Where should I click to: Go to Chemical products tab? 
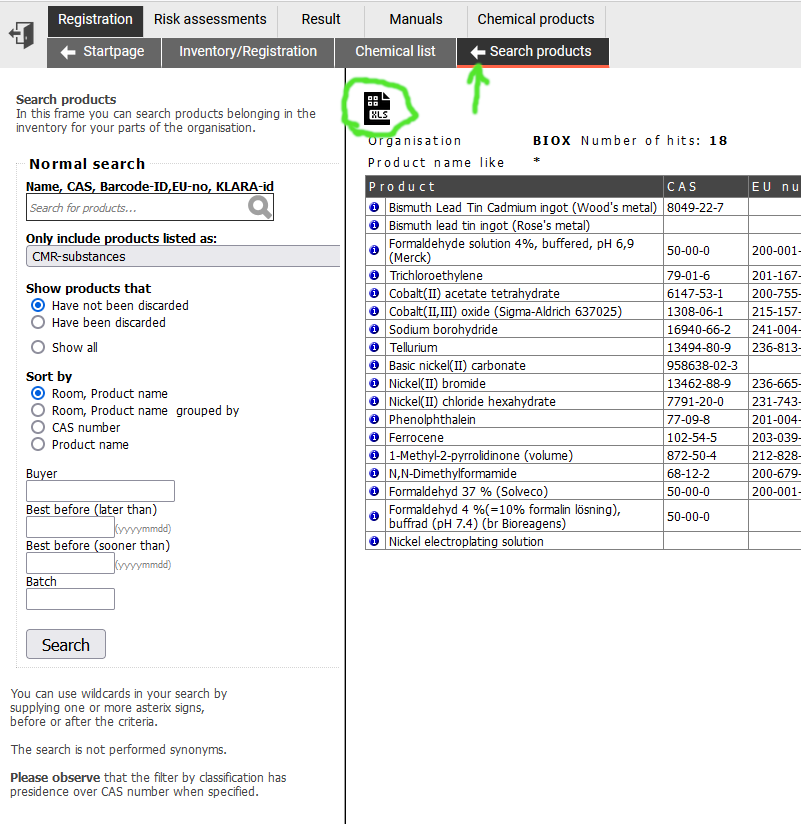[x=536, y=21]
